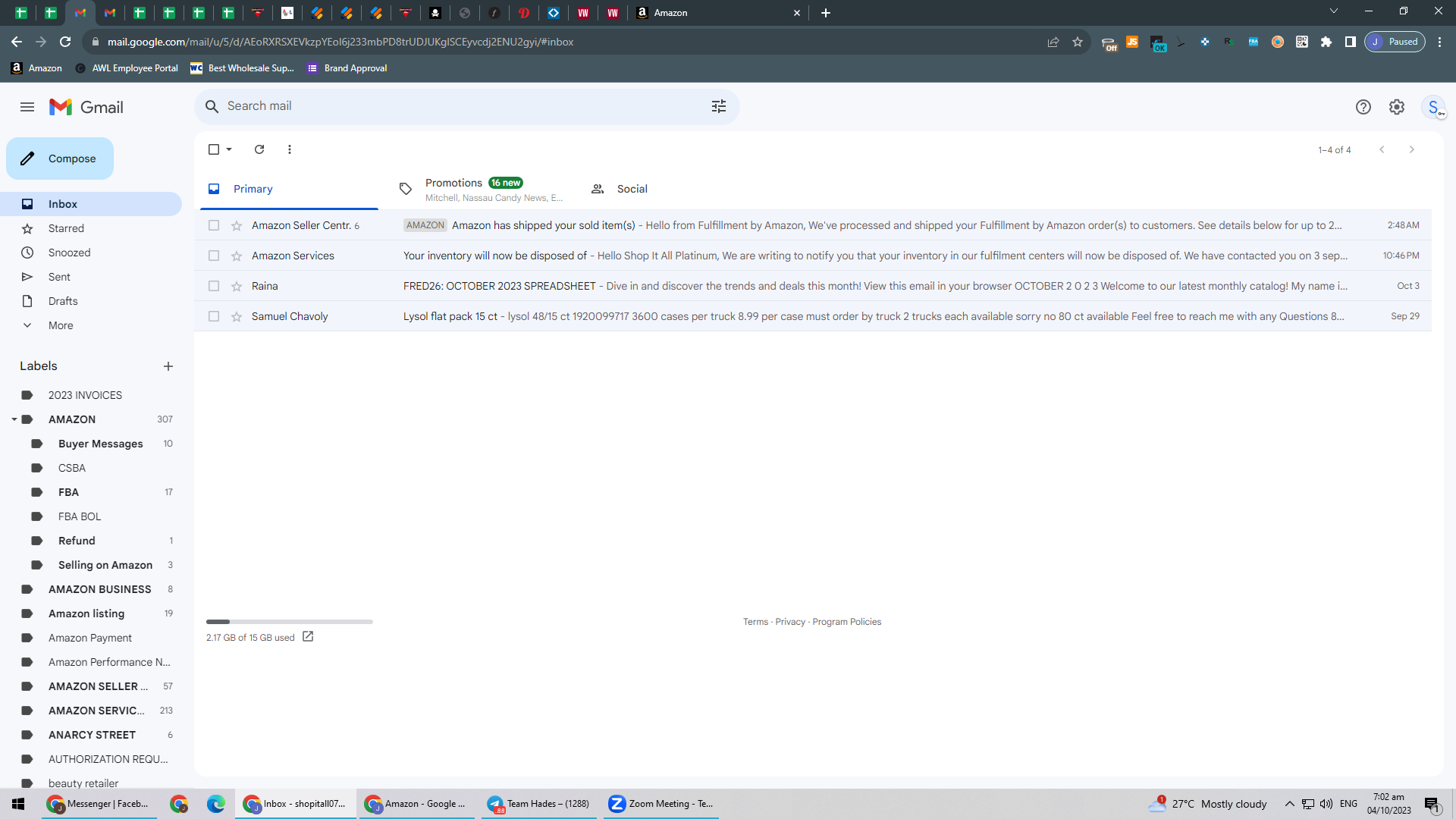
Task: Star the Amazon Seller Central email
Action: (x=237, y=225)
